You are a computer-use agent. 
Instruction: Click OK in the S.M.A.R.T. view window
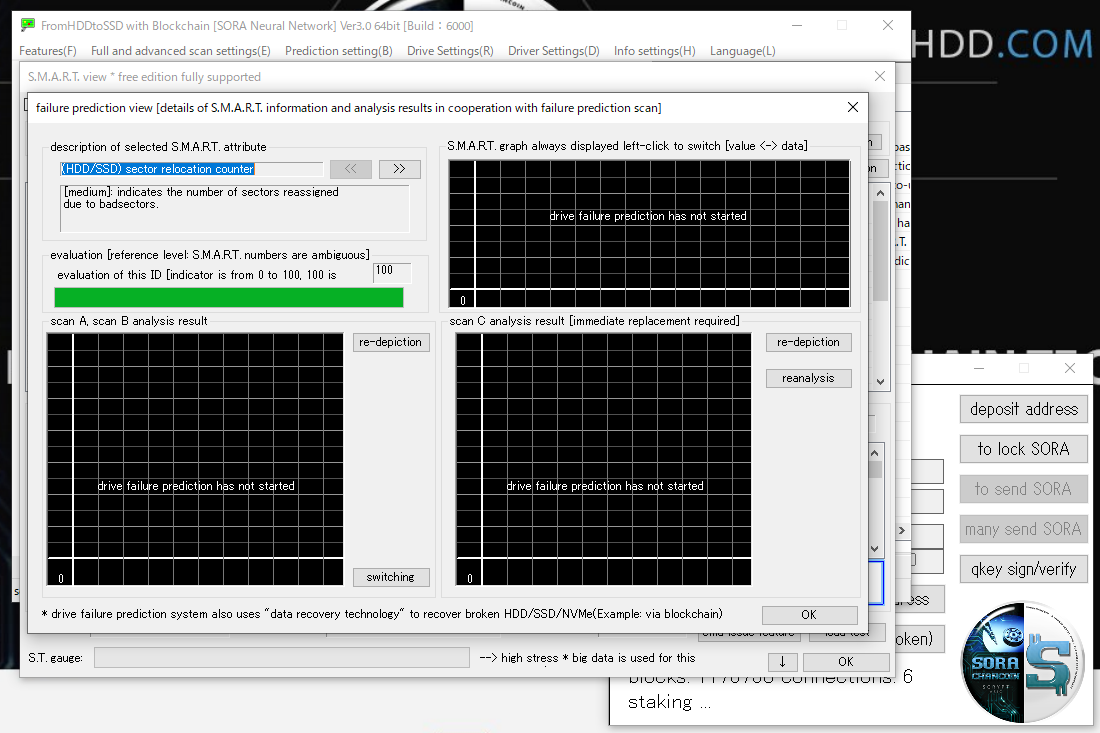846,661
